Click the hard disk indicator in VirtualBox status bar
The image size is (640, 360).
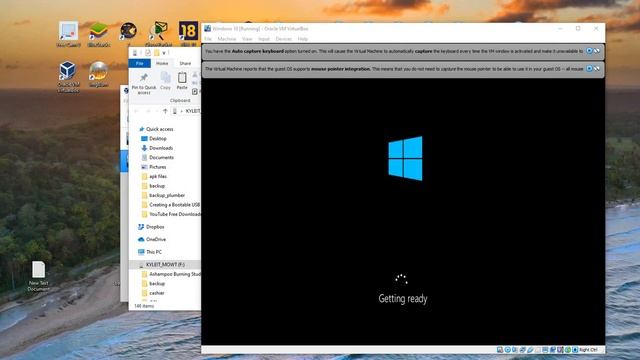coord(500,350)
